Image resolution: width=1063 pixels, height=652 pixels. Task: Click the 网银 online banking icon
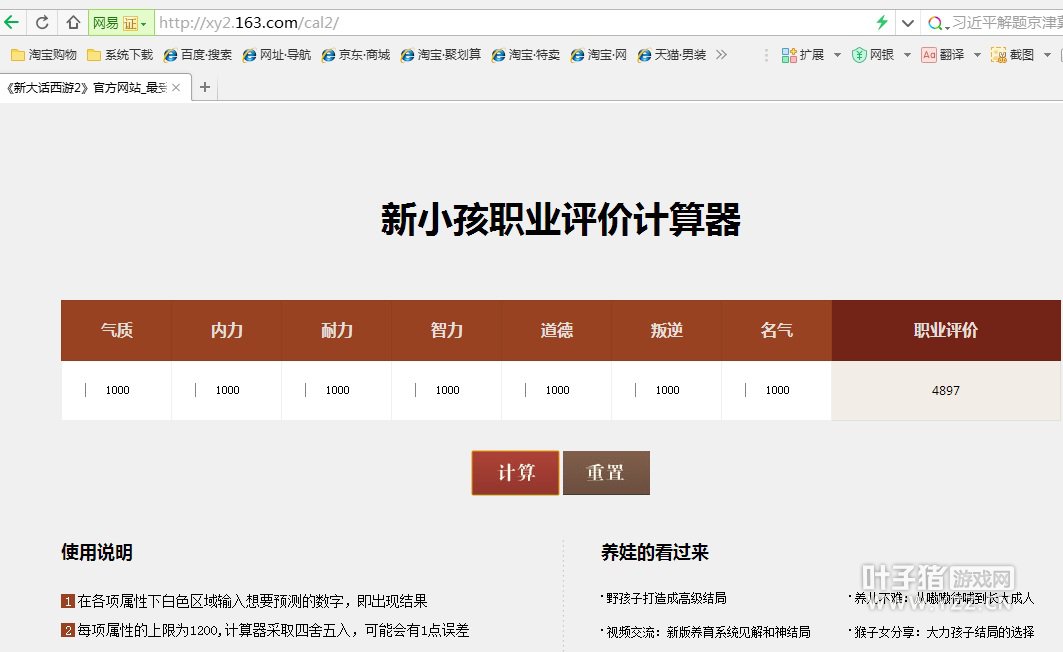click(859, 55)
